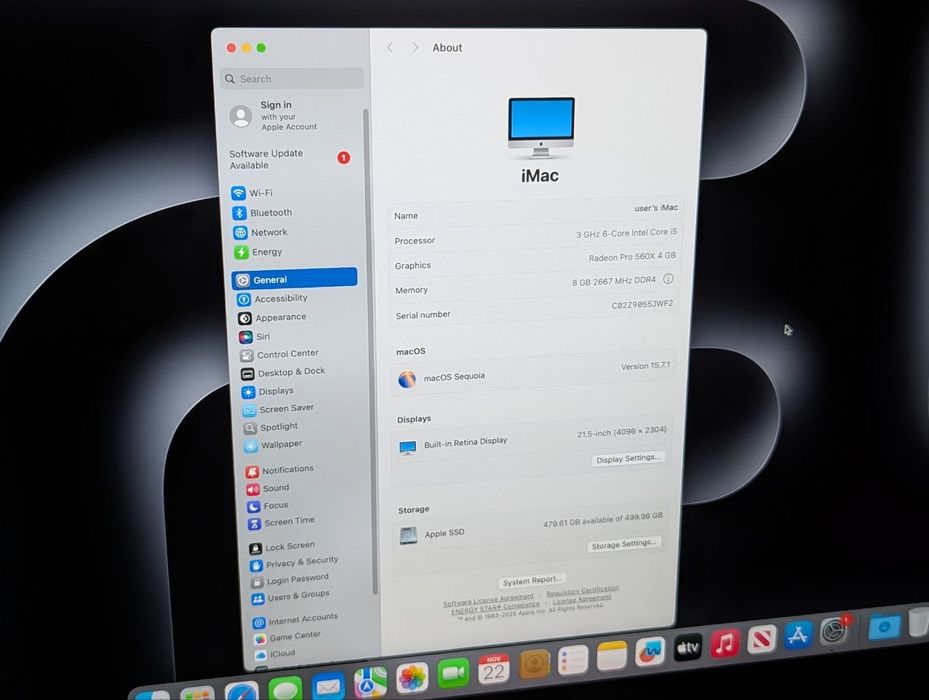Open FaceTime from the Dock

coord(453,673)
